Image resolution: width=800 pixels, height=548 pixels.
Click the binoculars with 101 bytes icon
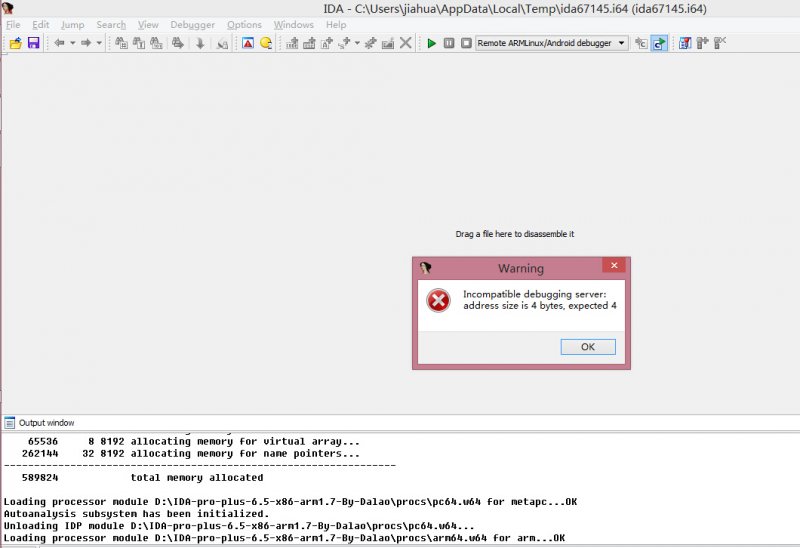pos(156,43)
